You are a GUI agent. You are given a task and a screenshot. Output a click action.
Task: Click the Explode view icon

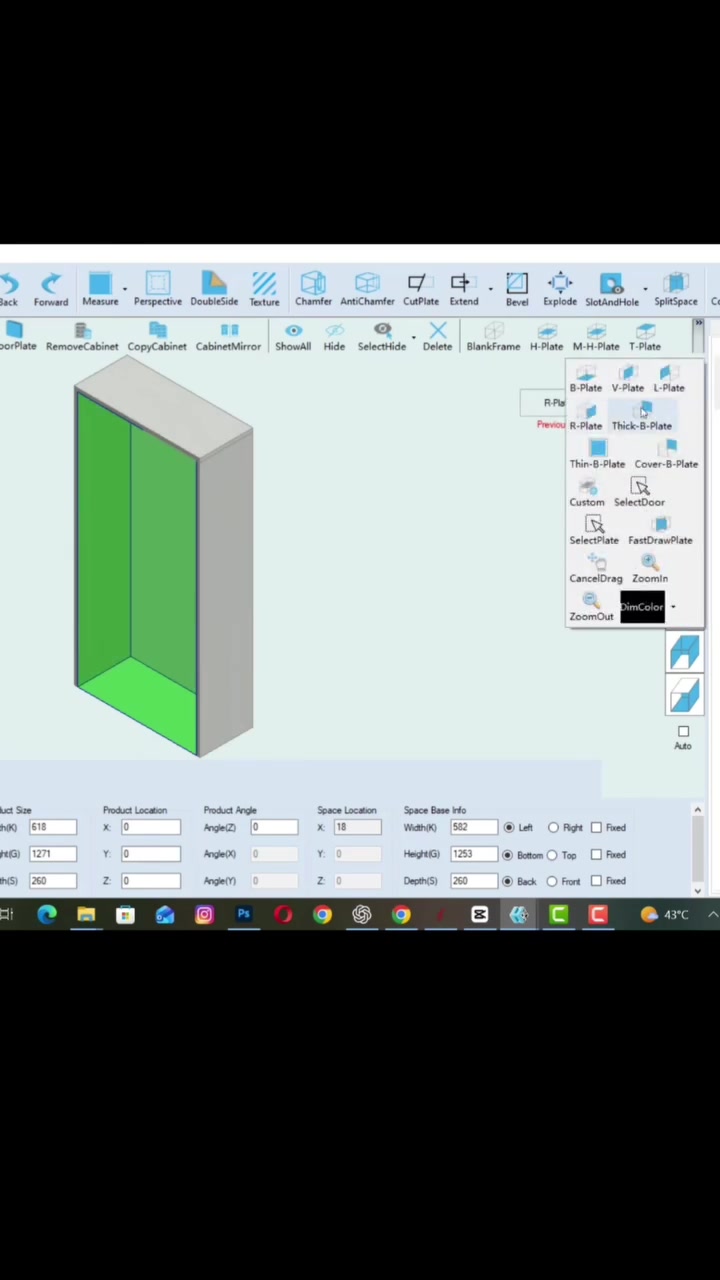[x=560, y=289]
